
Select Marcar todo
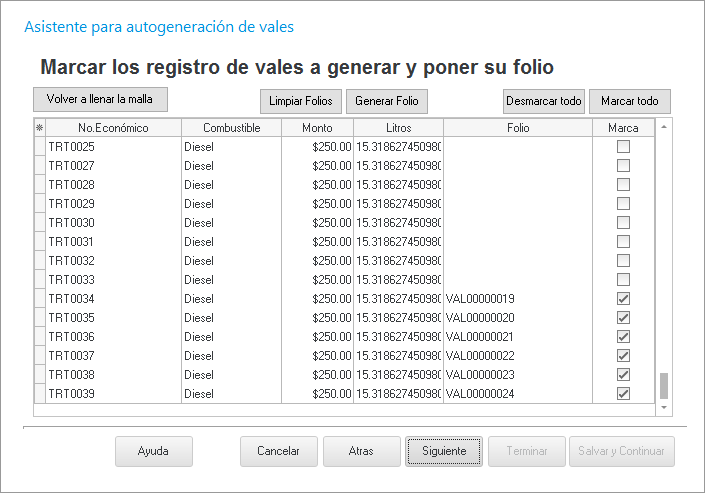click(x=629, y=102)
